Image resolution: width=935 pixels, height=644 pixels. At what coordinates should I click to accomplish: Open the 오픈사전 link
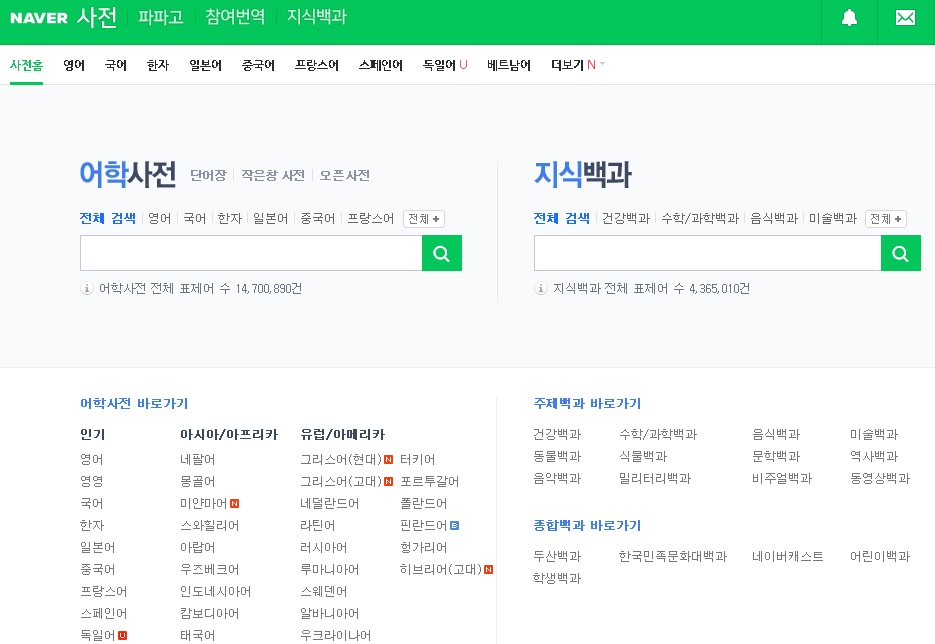345,173
